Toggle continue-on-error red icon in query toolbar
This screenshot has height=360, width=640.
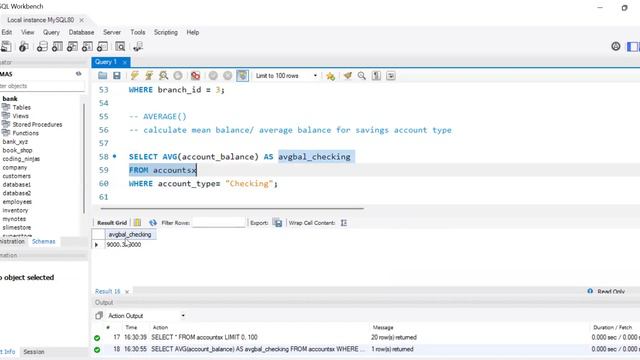pyautogui.click(x=195, y=76)
